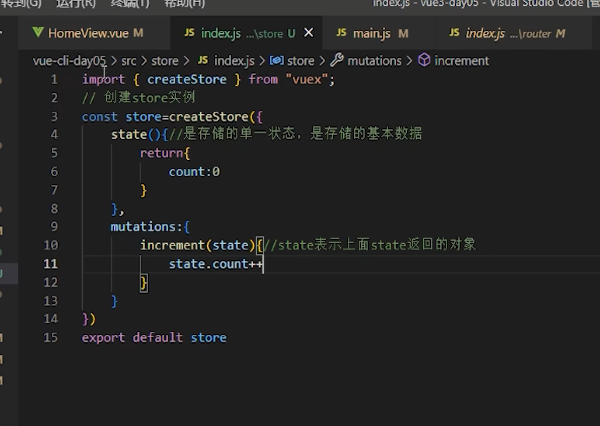
Task: Click the Vue icon on HomeView.vue tab
Action: [x=38, y=33]
